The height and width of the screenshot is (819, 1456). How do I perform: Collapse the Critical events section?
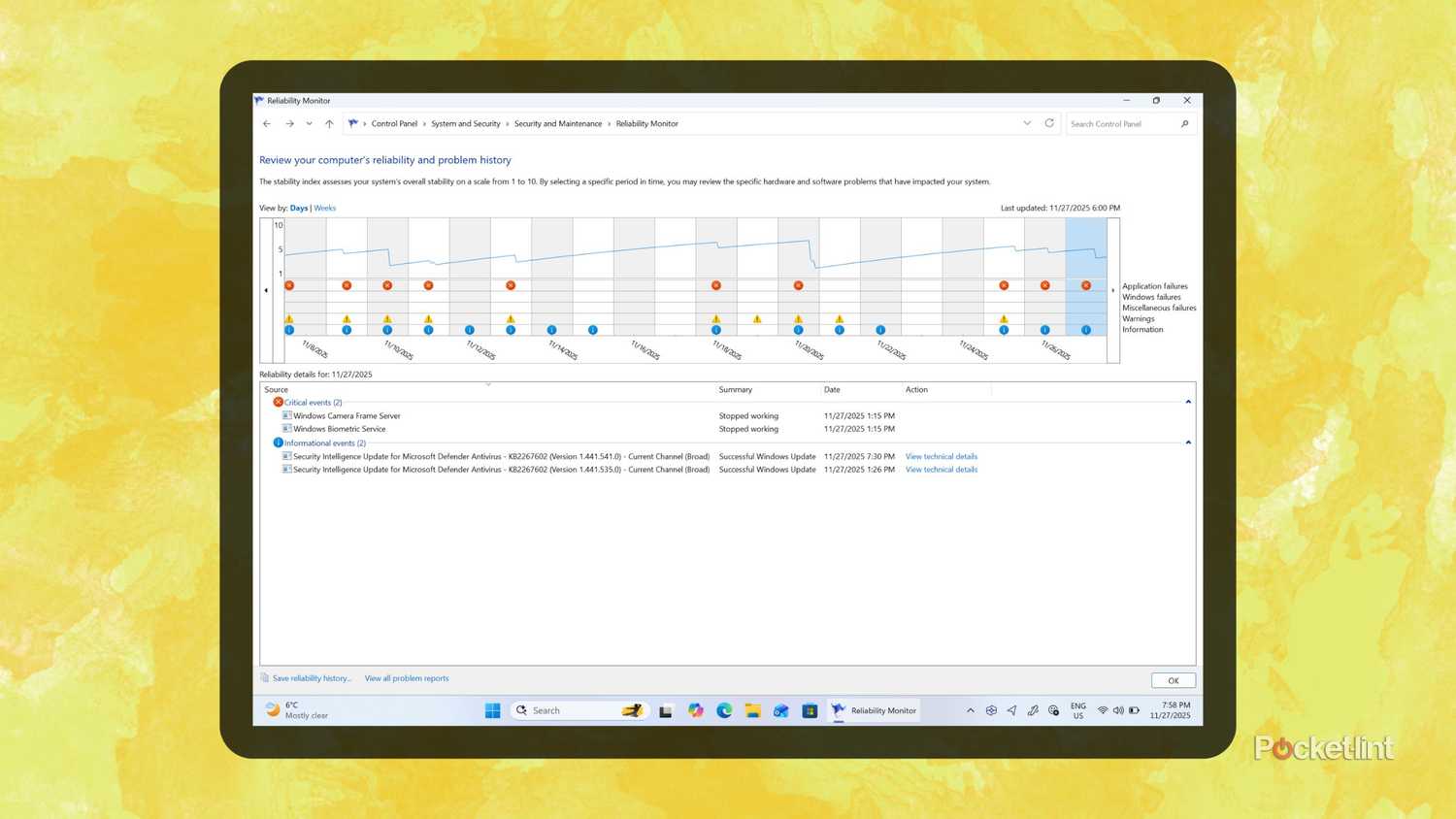(x=1188, y=401)
